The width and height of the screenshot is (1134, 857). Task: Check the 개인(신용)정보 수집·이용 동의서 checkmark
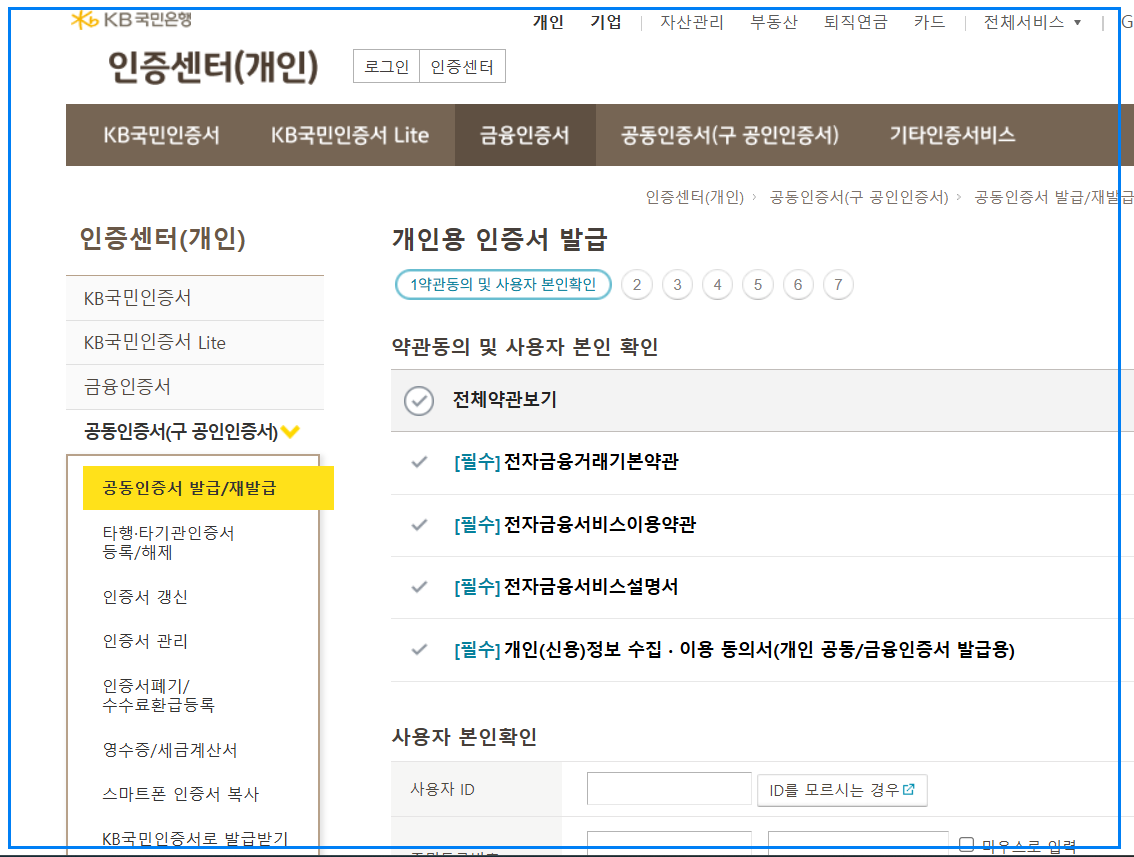point(419,649)
